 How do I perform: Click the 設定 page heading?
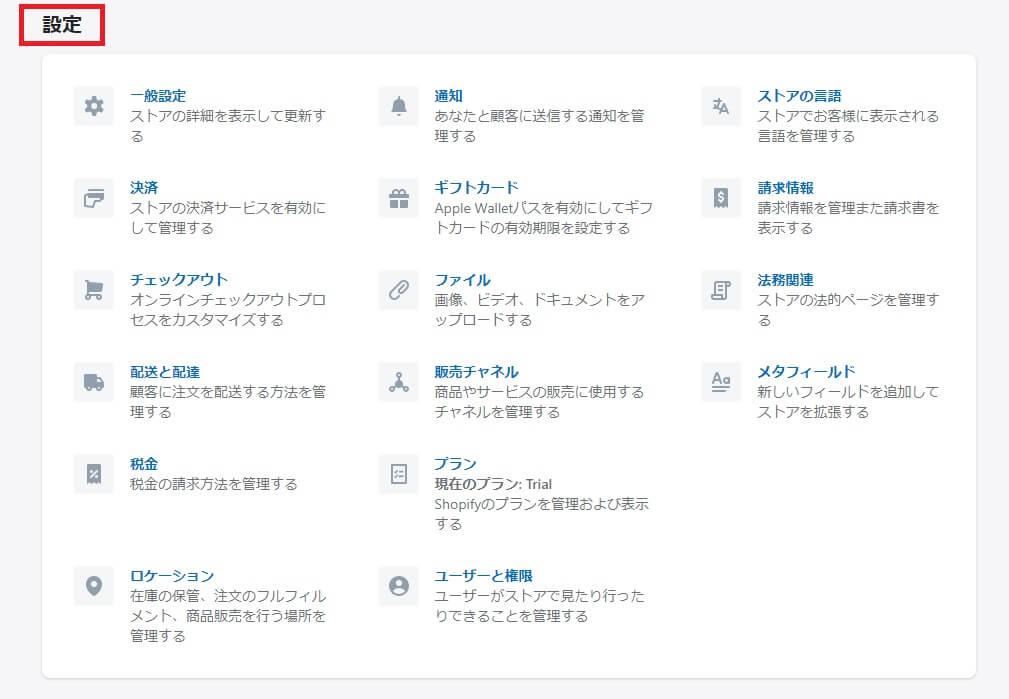pos(62,25)
